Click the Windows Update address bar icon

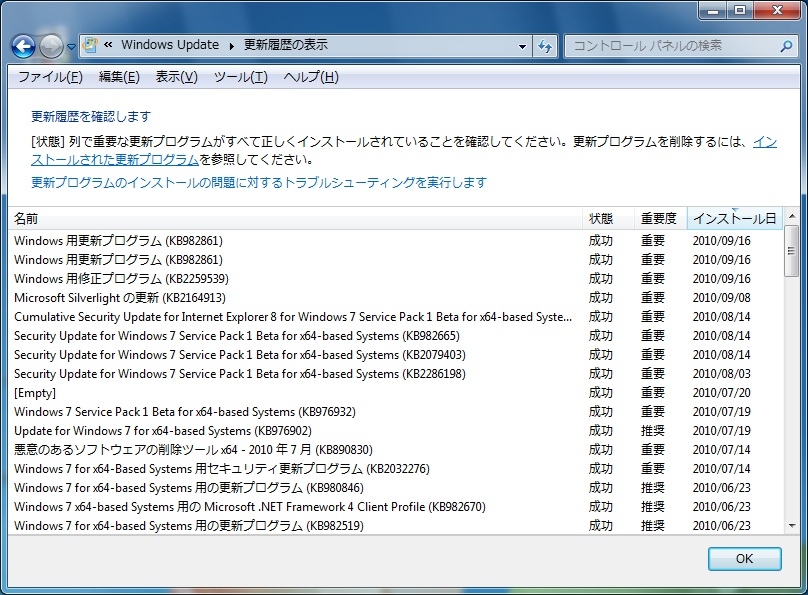coord(90,45)
